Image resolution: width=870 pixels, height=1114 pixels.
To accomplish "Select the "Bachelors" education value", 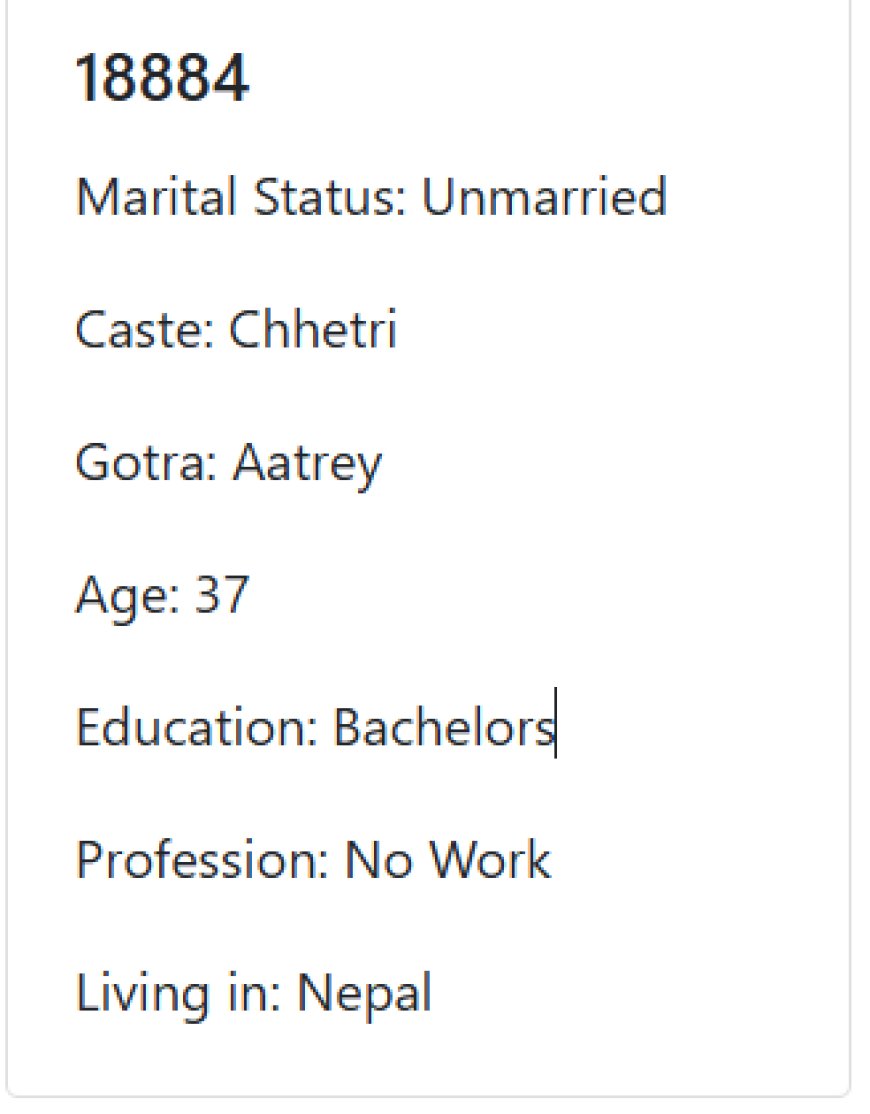I will (444, 727).
